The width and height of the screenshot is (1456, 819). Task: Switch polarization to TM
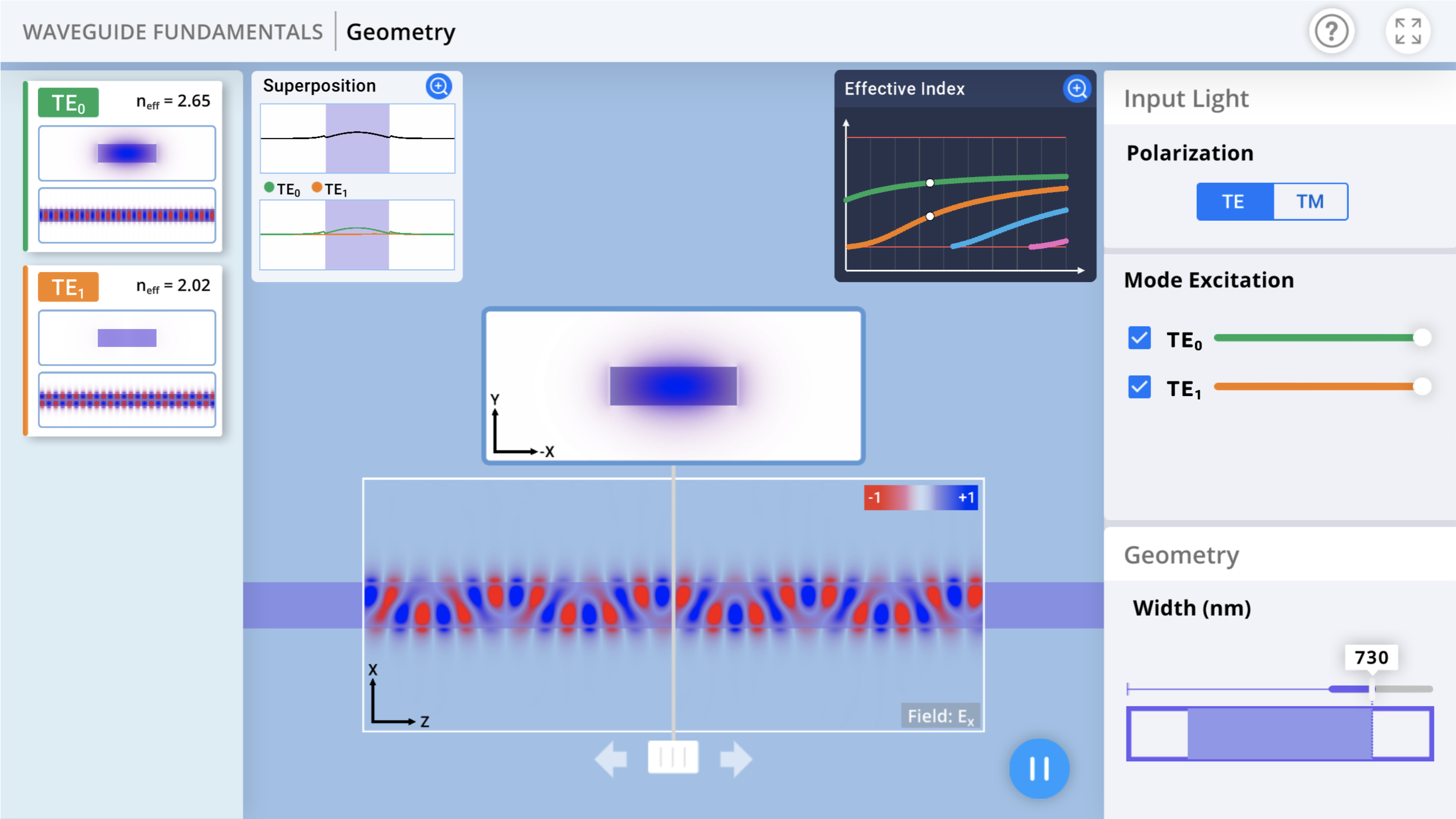[1310, 202]
